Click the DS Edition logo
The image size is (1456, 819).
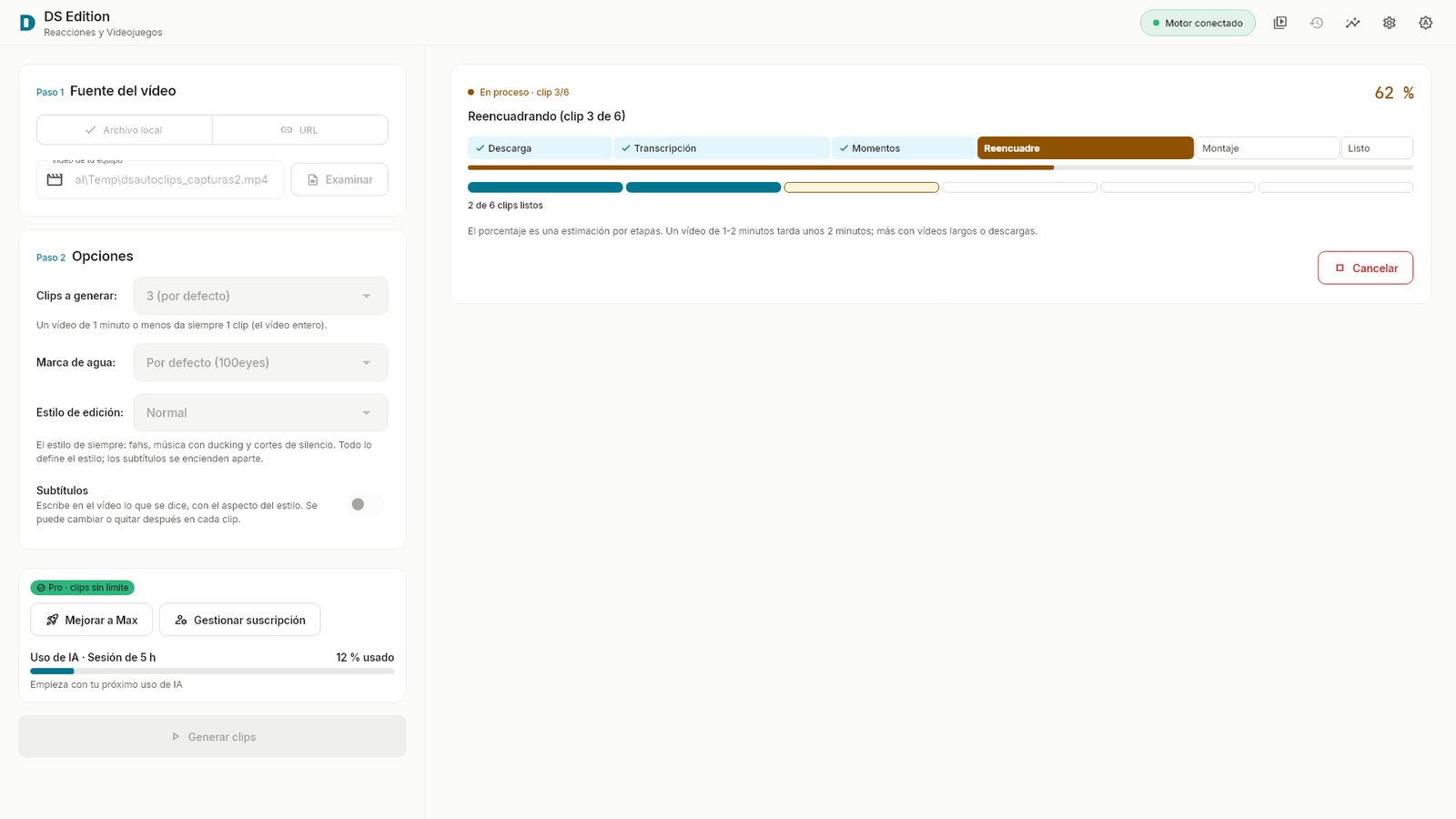pos(27,23)
